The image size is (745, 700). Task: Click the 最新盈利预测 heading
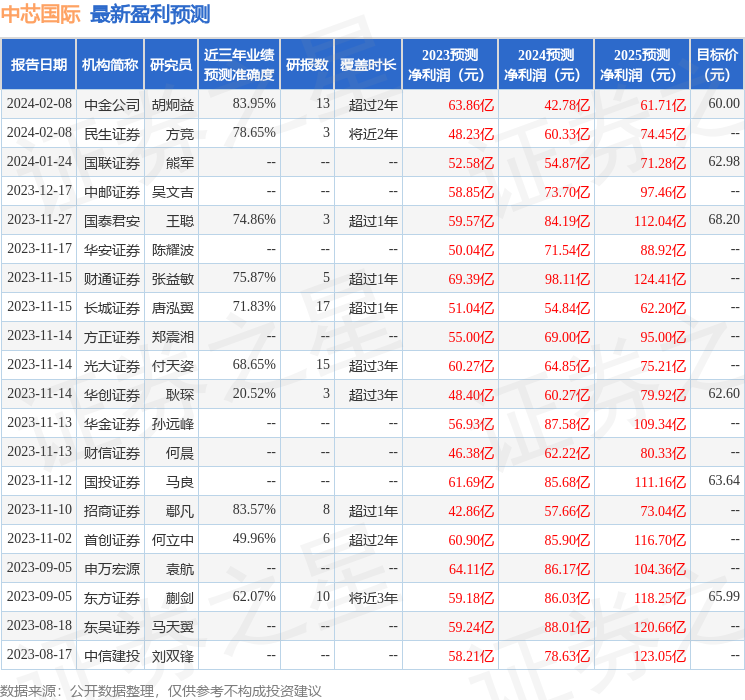click(150, 14)
